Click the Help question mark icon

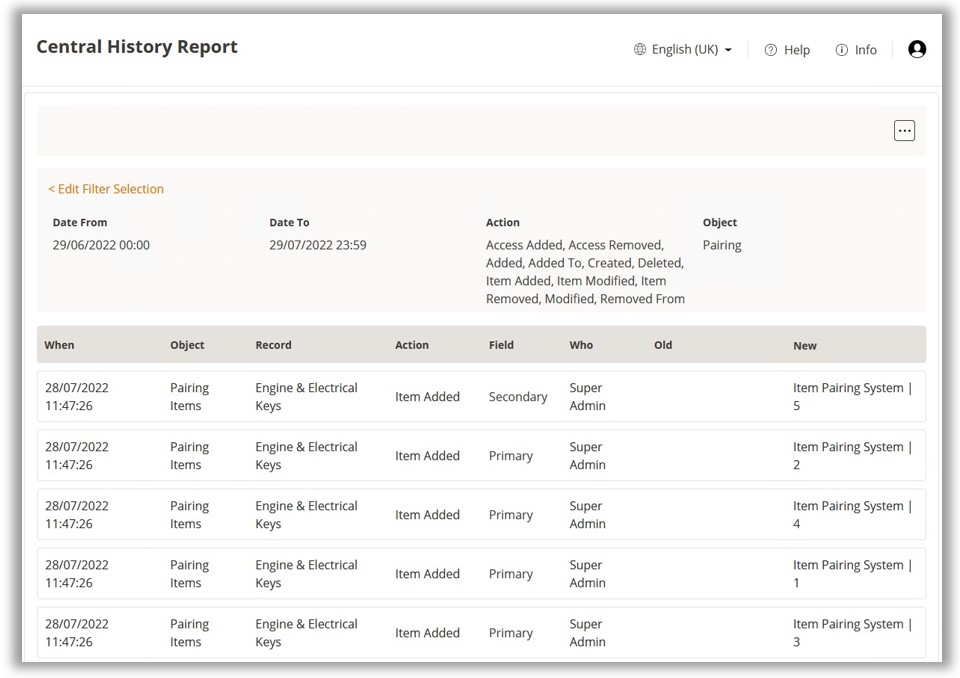pyautogui.click(x=771, y=50)
